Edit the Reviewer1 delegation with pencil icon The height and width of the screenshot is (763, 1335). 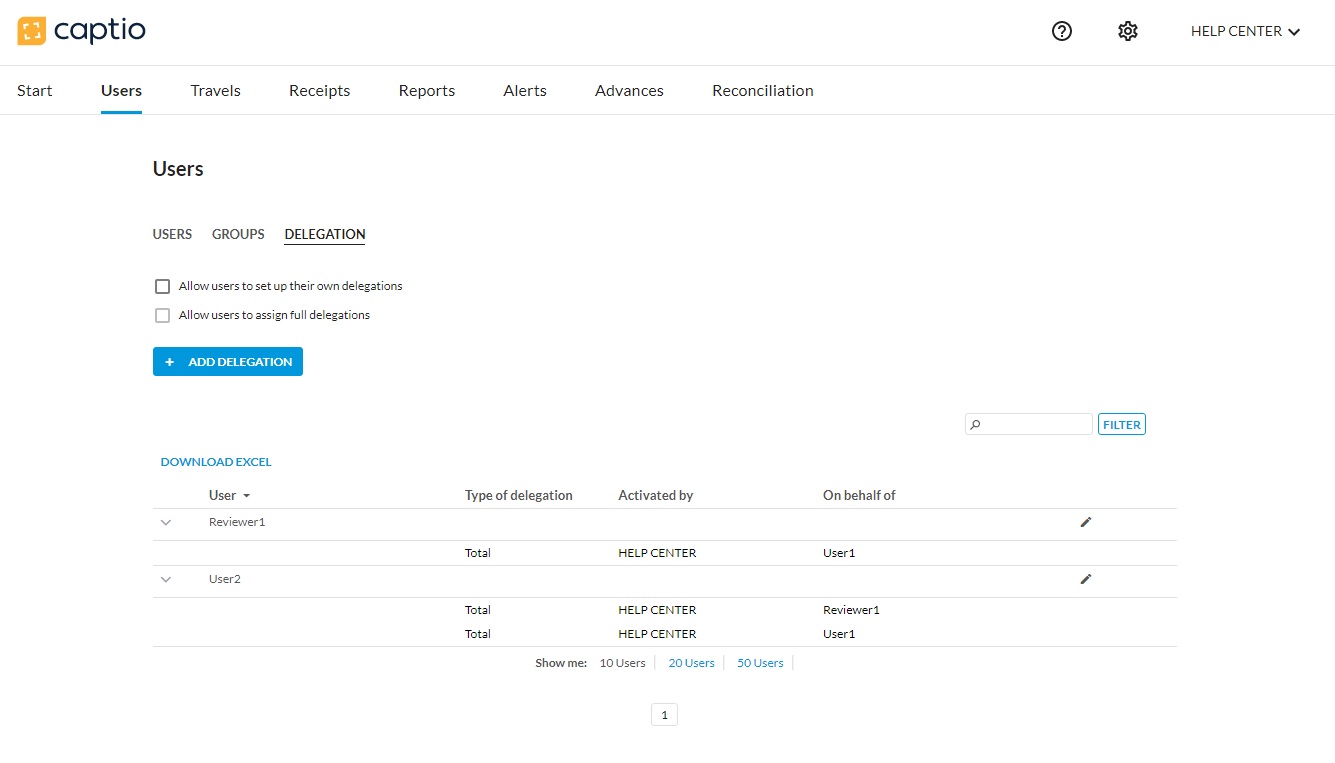coord(1086,522)
